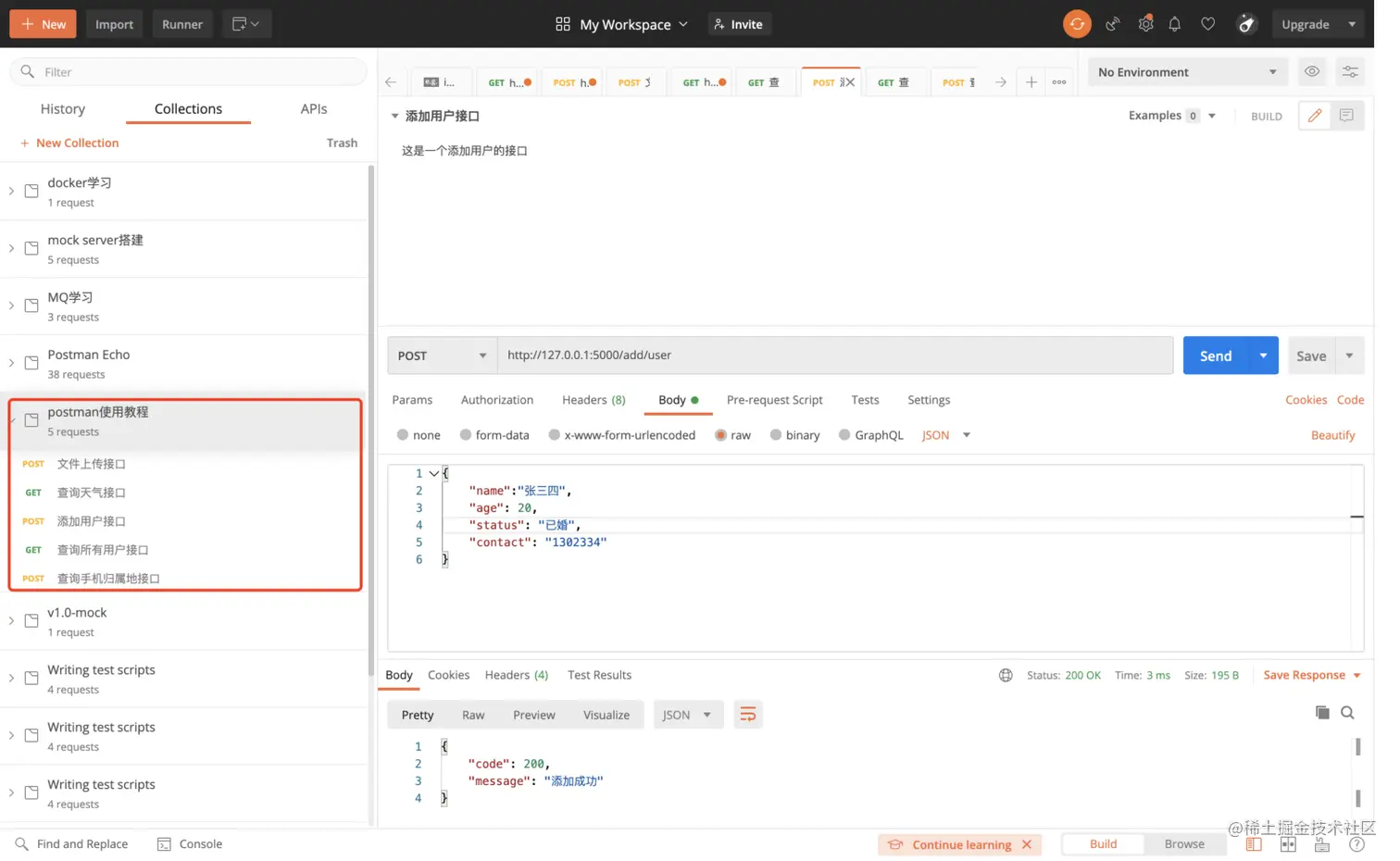The image size is (1400, 861).
Task: Switch to the History tab
Action: coord(64,111)
